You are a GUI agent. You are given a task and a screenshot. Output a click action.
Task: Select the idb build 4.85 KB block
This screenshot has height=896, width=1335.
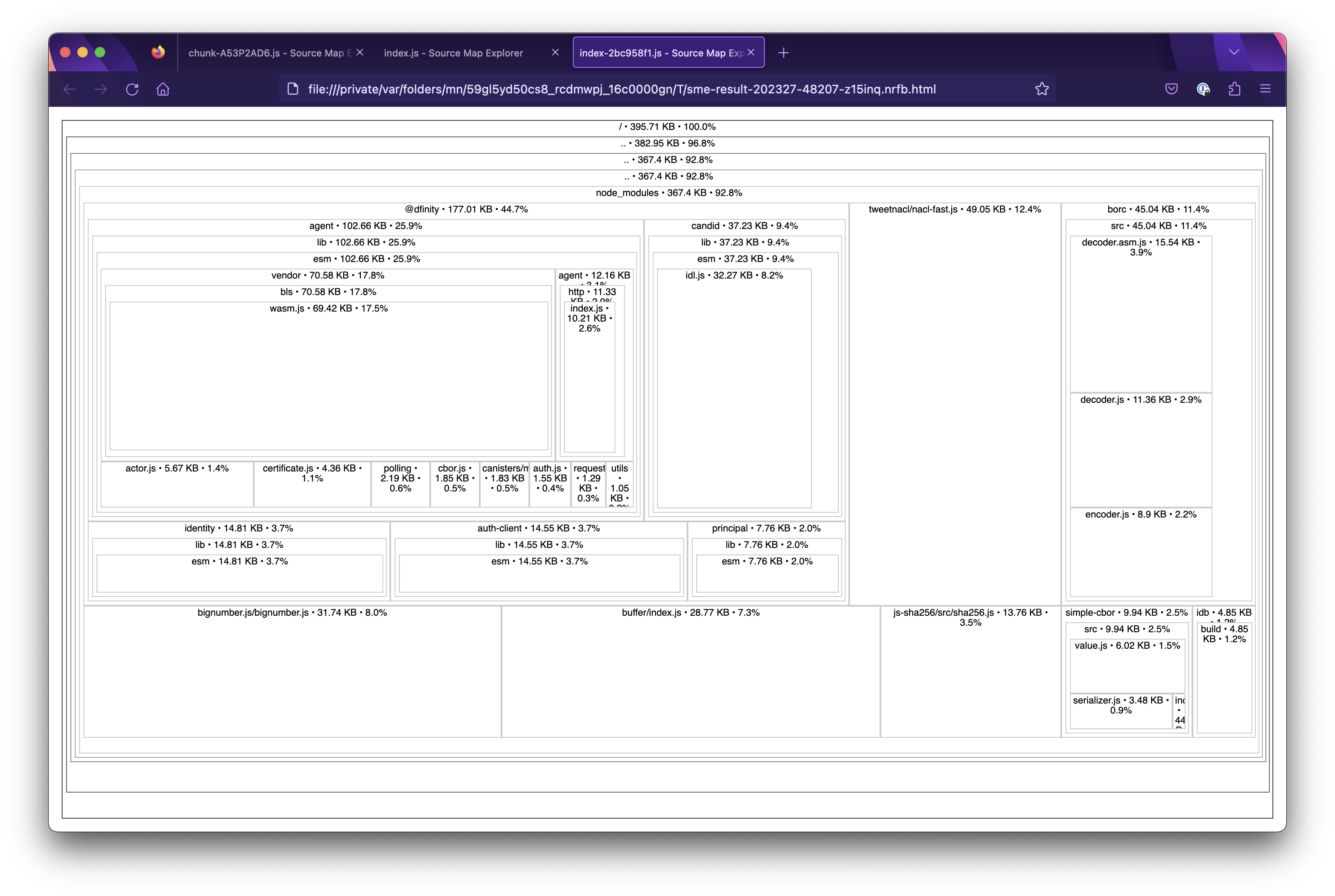[x=1224, y=678]
